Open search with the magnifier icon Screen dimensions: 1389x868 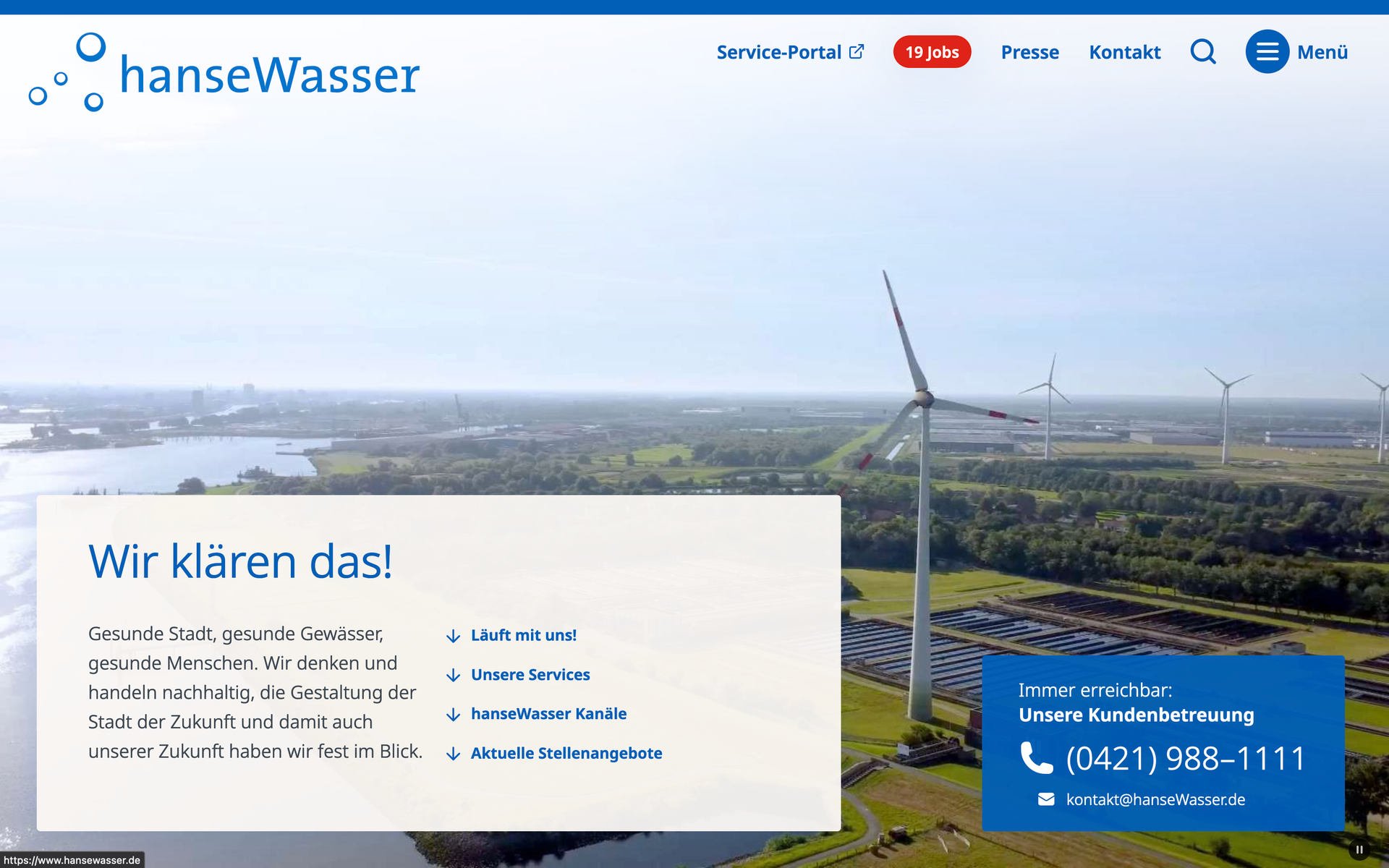click(x=1202, y=52)
